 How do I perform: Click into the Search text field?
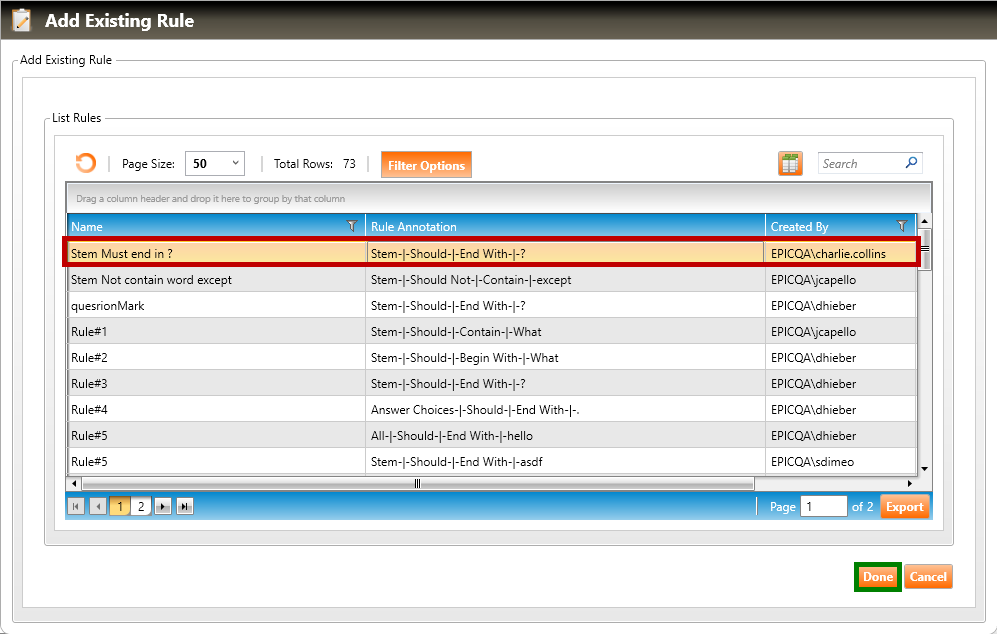858,163
